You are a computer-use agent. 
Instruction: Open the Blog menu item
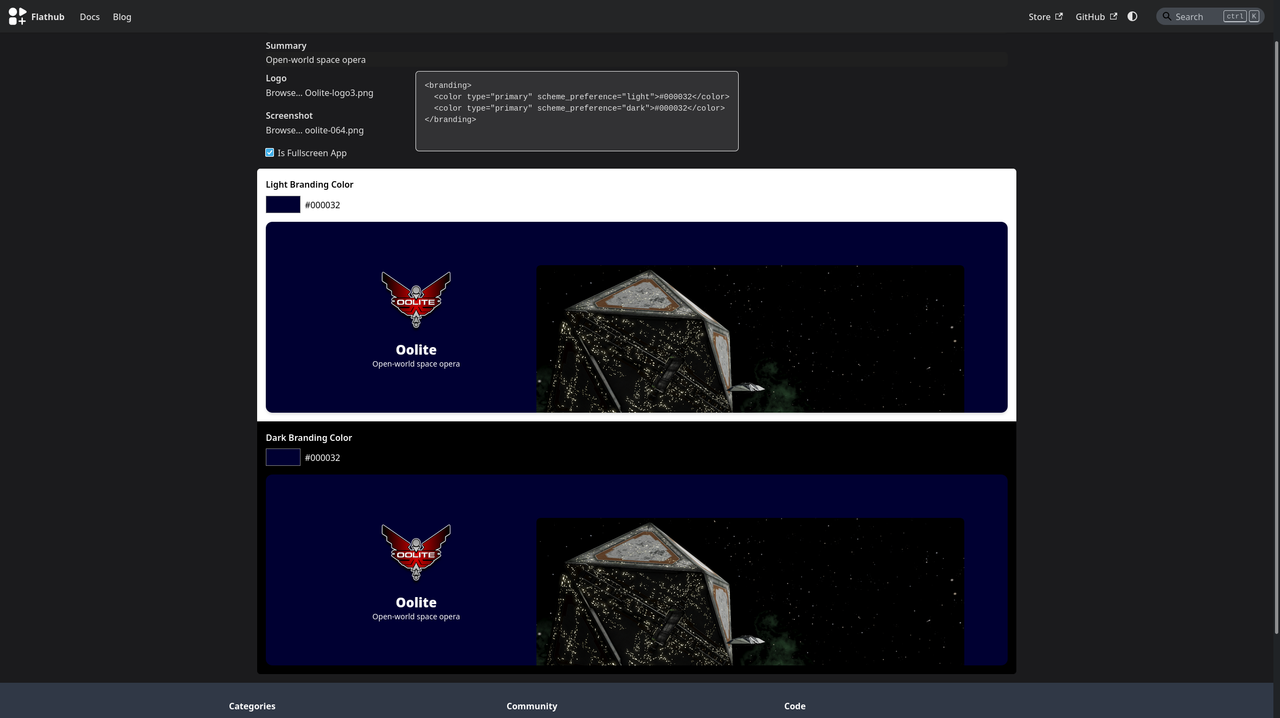122,17
